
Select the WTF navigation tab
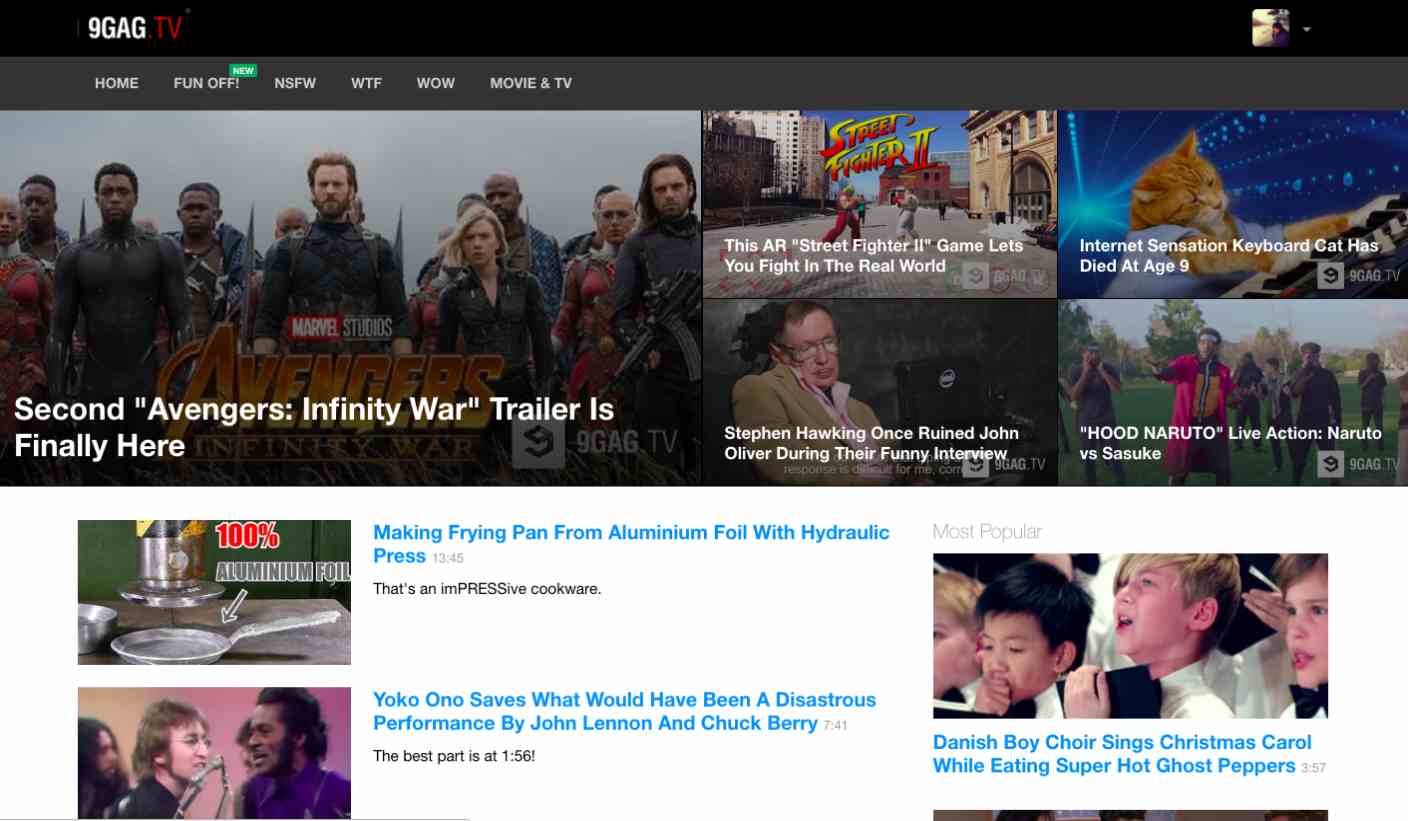pyautogui.click(x=366, y=83)
